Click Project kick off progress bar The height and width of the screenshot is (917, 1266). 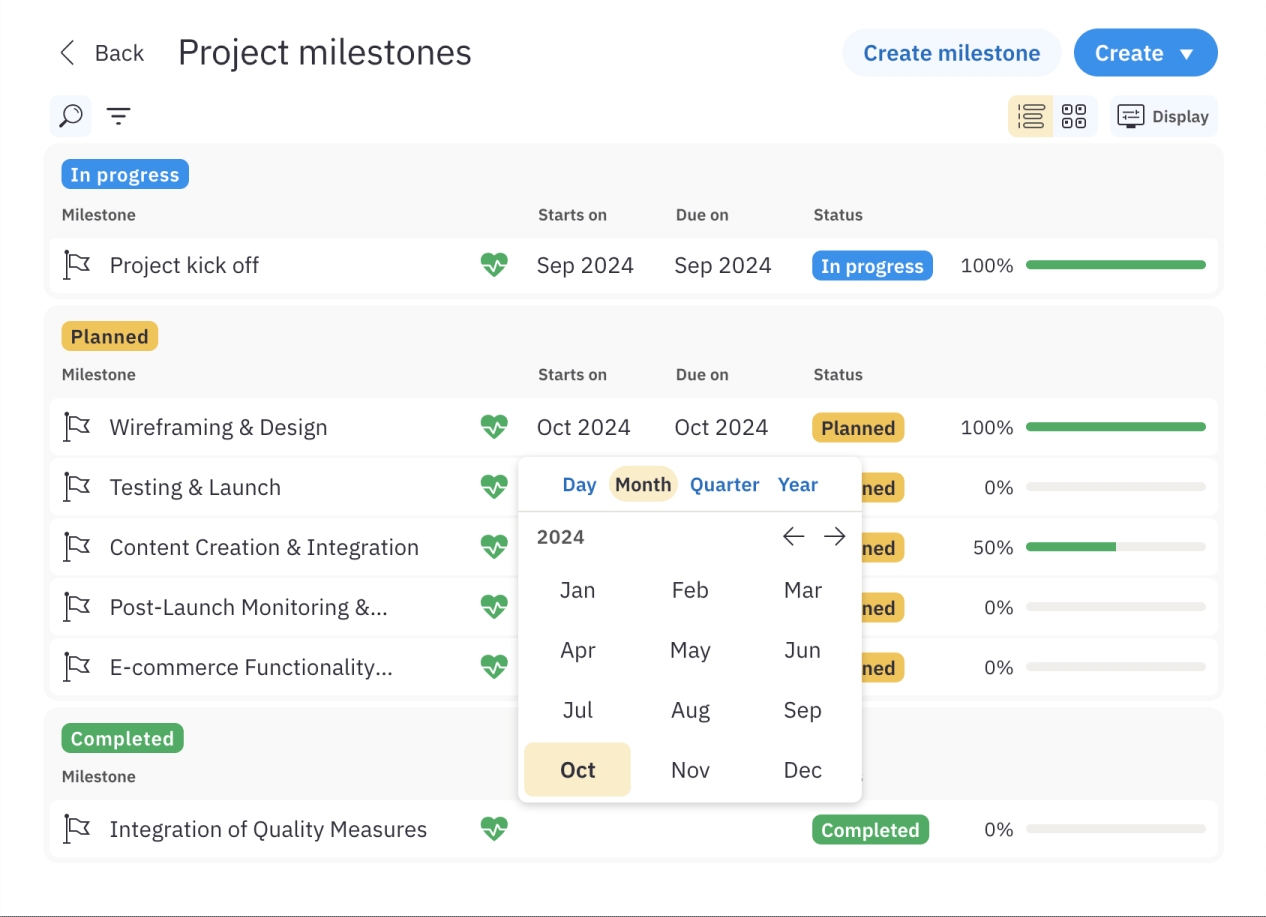coord(1116,265)
